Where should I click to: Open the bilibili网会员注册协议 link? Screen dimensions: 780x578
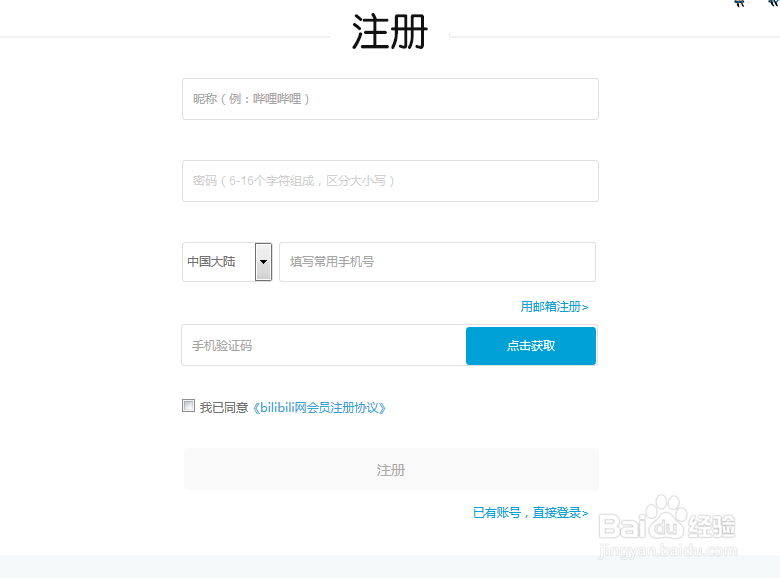click(319, 408)
